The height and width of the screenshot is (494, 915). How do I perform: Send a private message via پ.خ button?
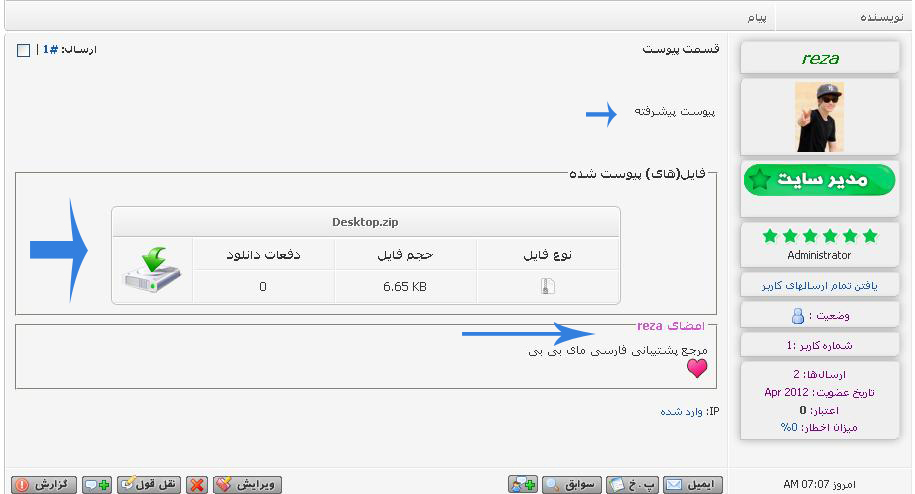[633, 485]
